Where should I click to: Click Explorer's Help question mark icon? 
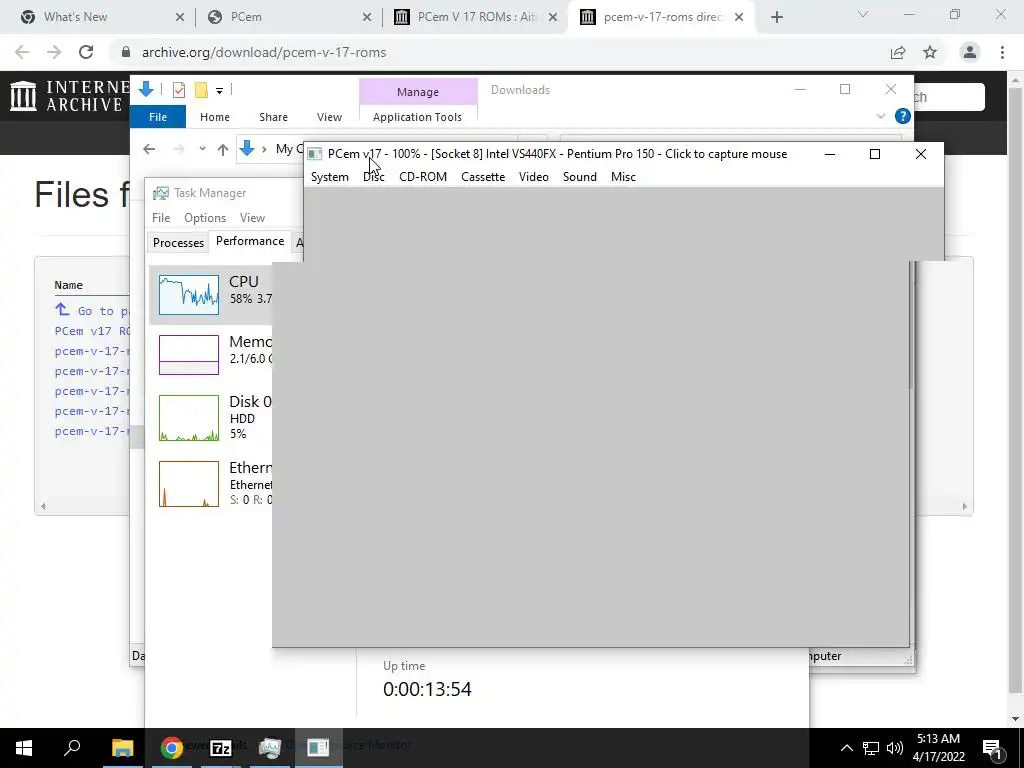903,116
